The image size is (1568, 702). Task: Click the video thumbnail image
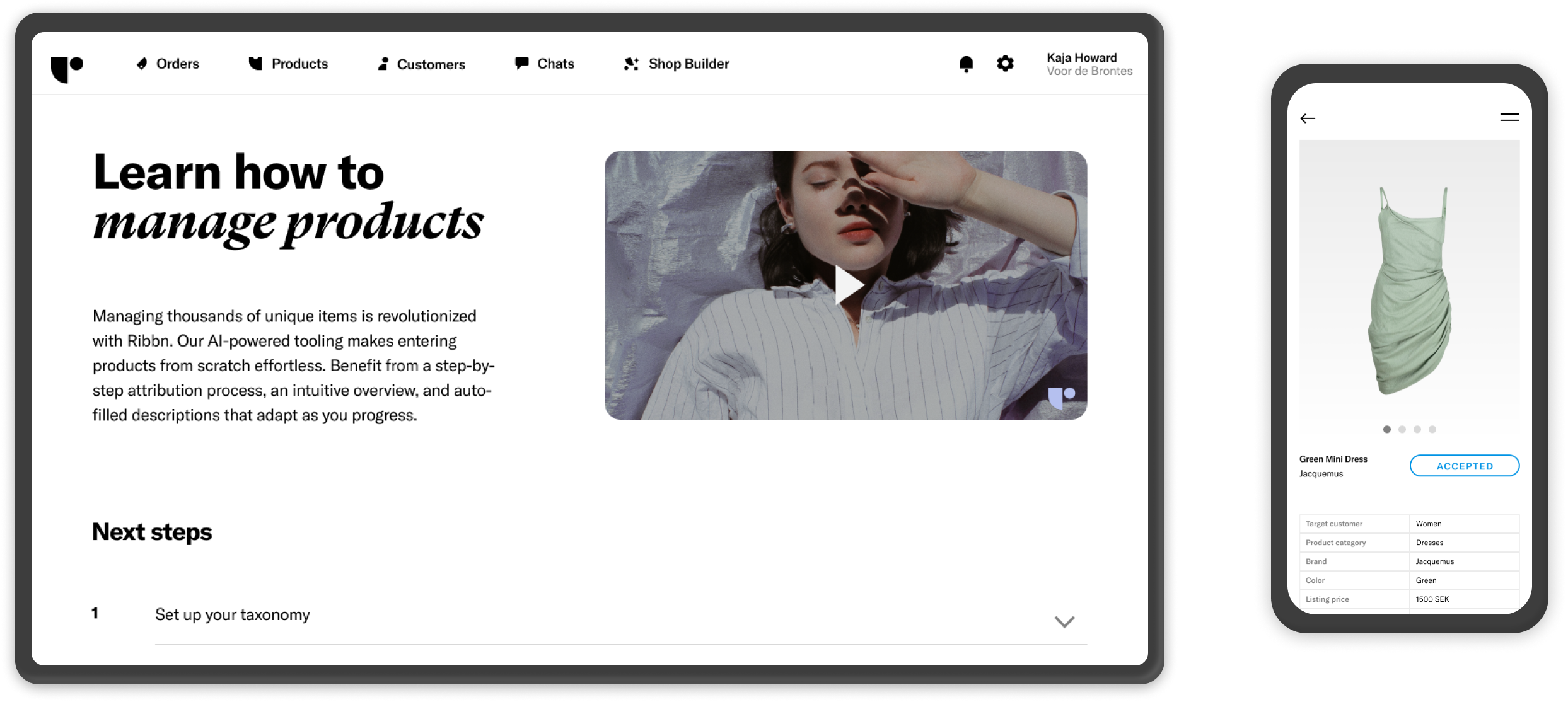(x=845, y=285)
